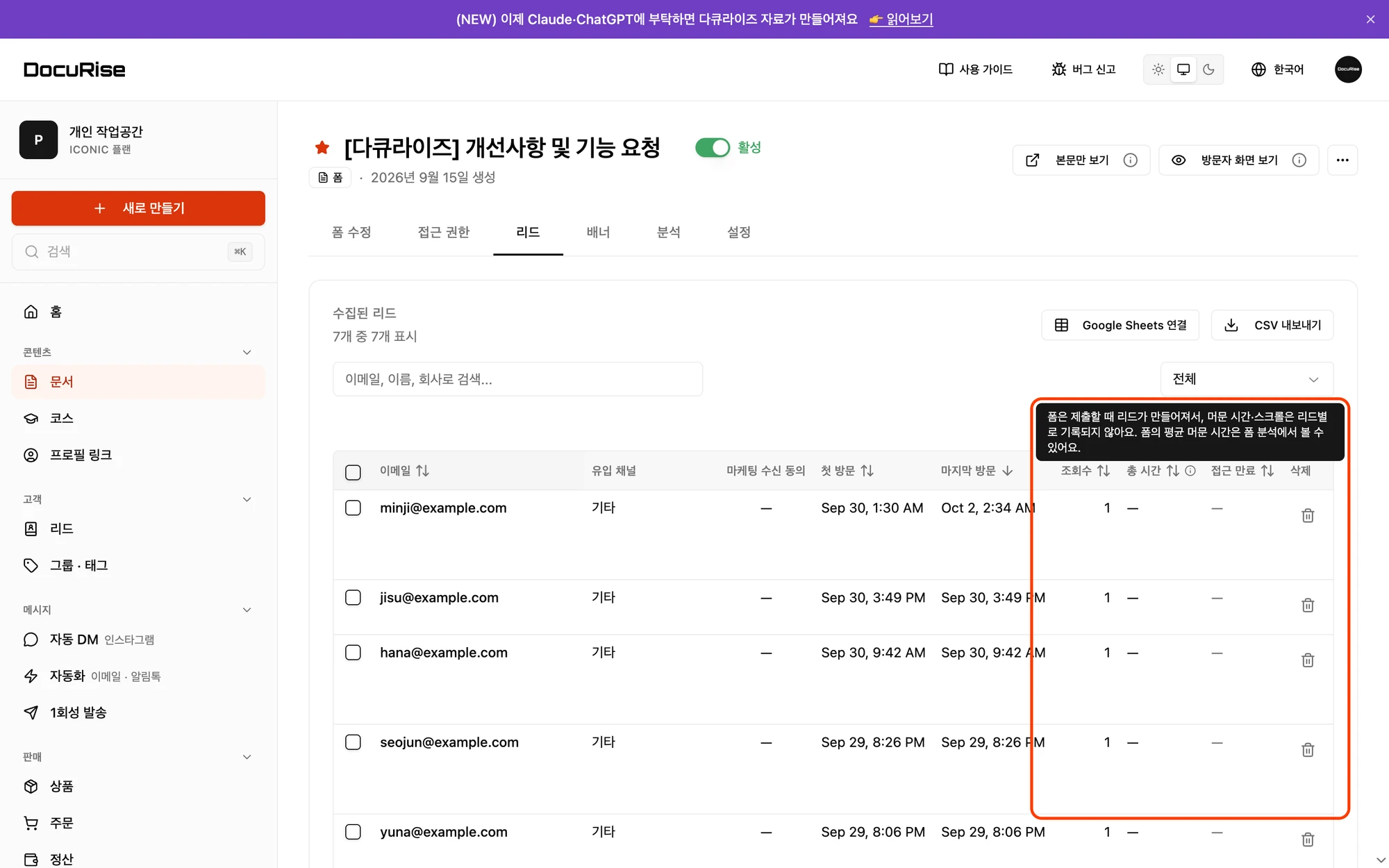Open 그룹 · 태그 in sidebar
Screen dimensions: 1389x868
138,565
